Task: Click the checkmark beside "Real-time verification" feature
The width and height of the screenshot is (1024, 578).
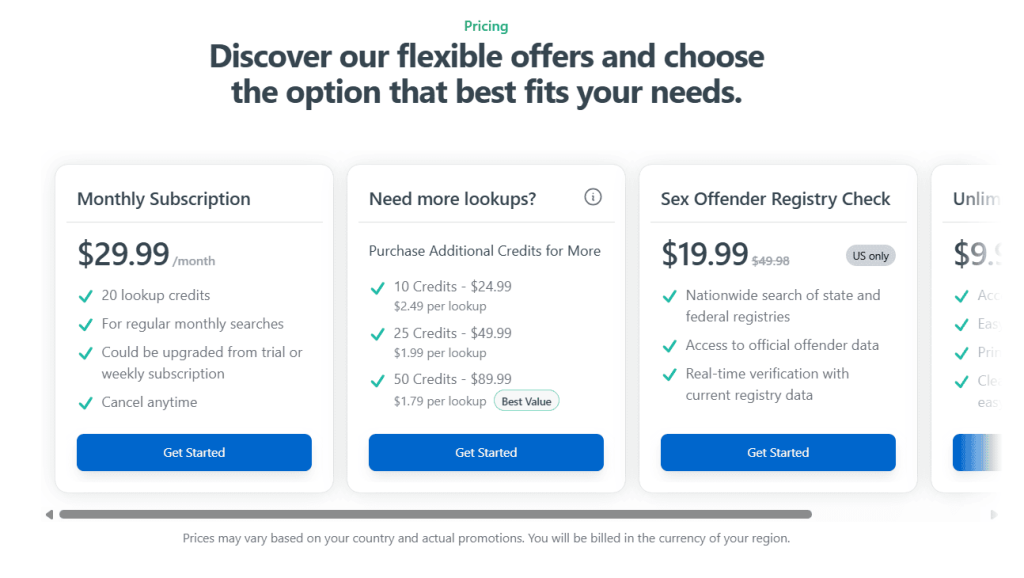Action: point(669,374)
